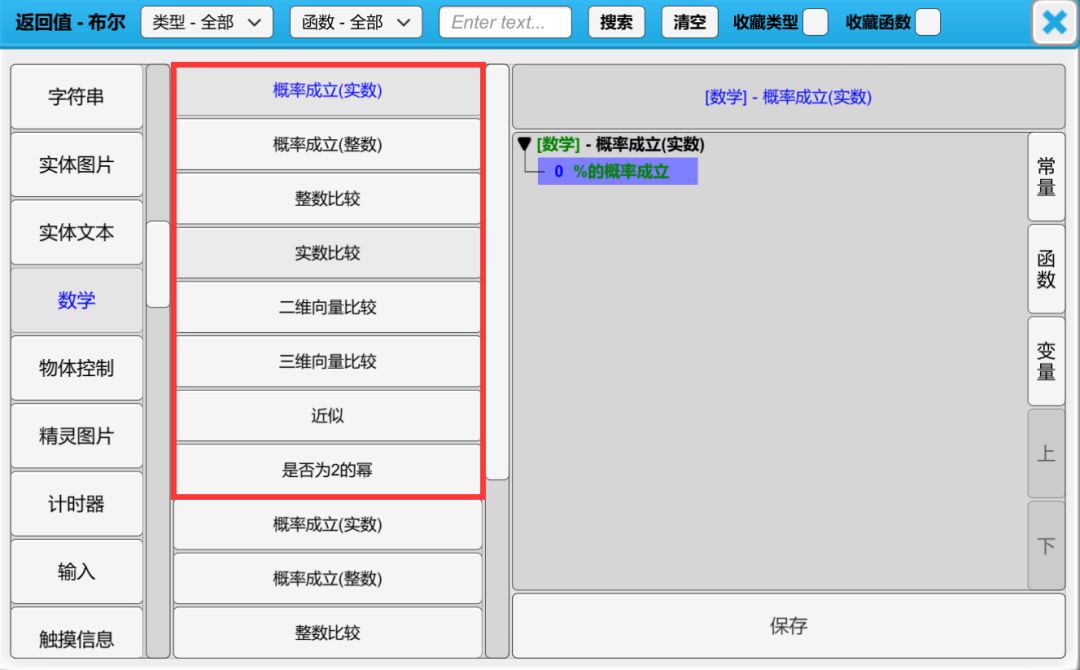Viewport: 1080px width, 670px height.
Task: Click the Enter text search field
Action: [x=505, y=22]
